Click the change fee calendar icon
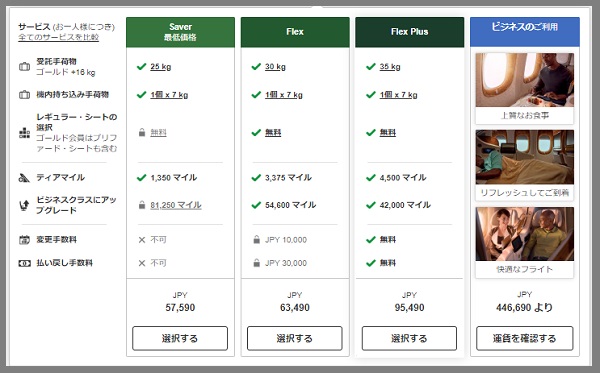Viewport: 600px width, 373px height. coord(24,240)
